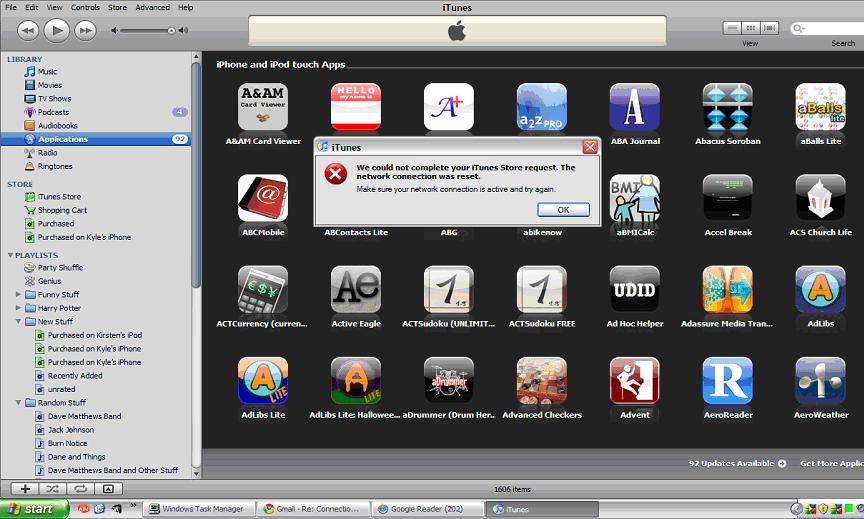
Task: Select the Advanced Checkers app icon
Action: pos(542,381)
